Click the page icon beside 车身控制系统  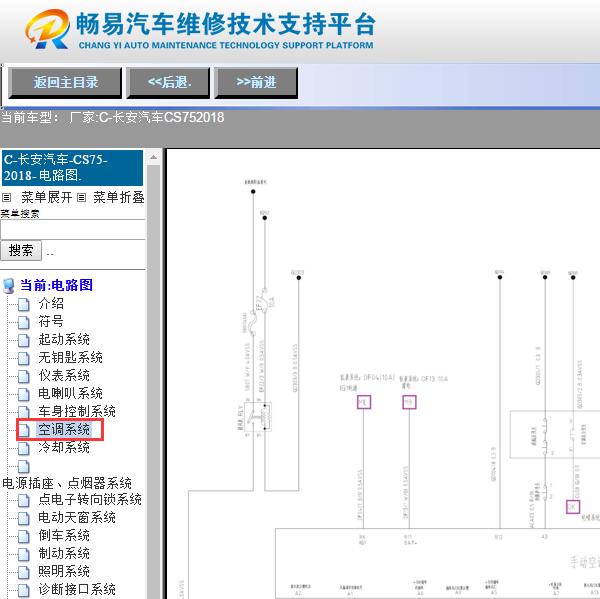[x=24, y=413]
